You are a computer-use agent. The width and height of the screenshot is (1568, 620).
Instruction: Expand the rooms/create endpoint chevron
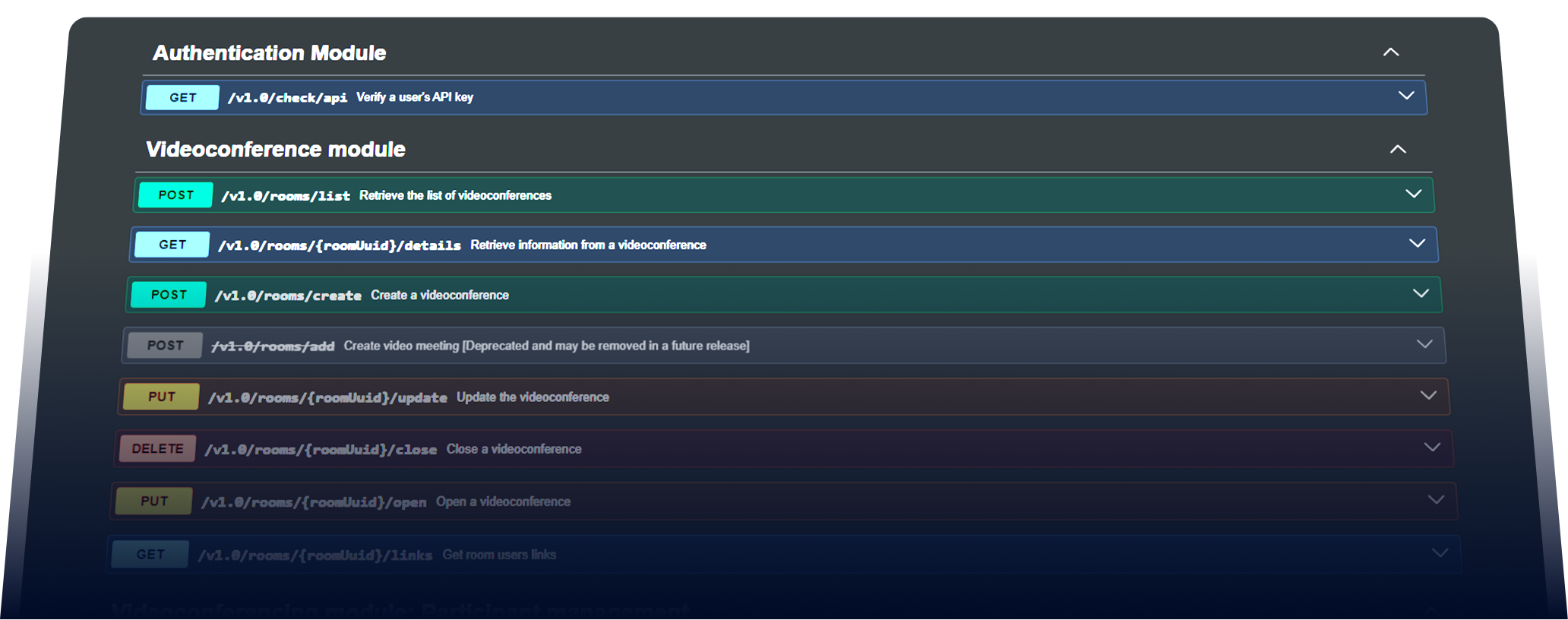click(1421, 293)
